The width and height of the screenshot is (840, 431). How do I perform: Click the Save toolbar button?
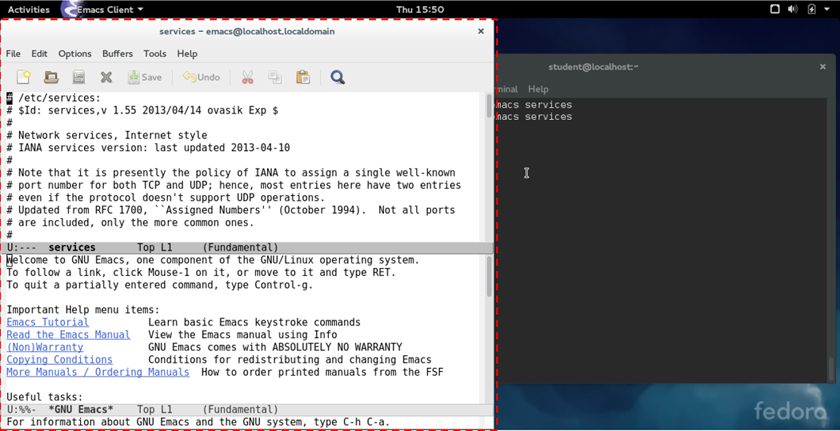[144, 77]
